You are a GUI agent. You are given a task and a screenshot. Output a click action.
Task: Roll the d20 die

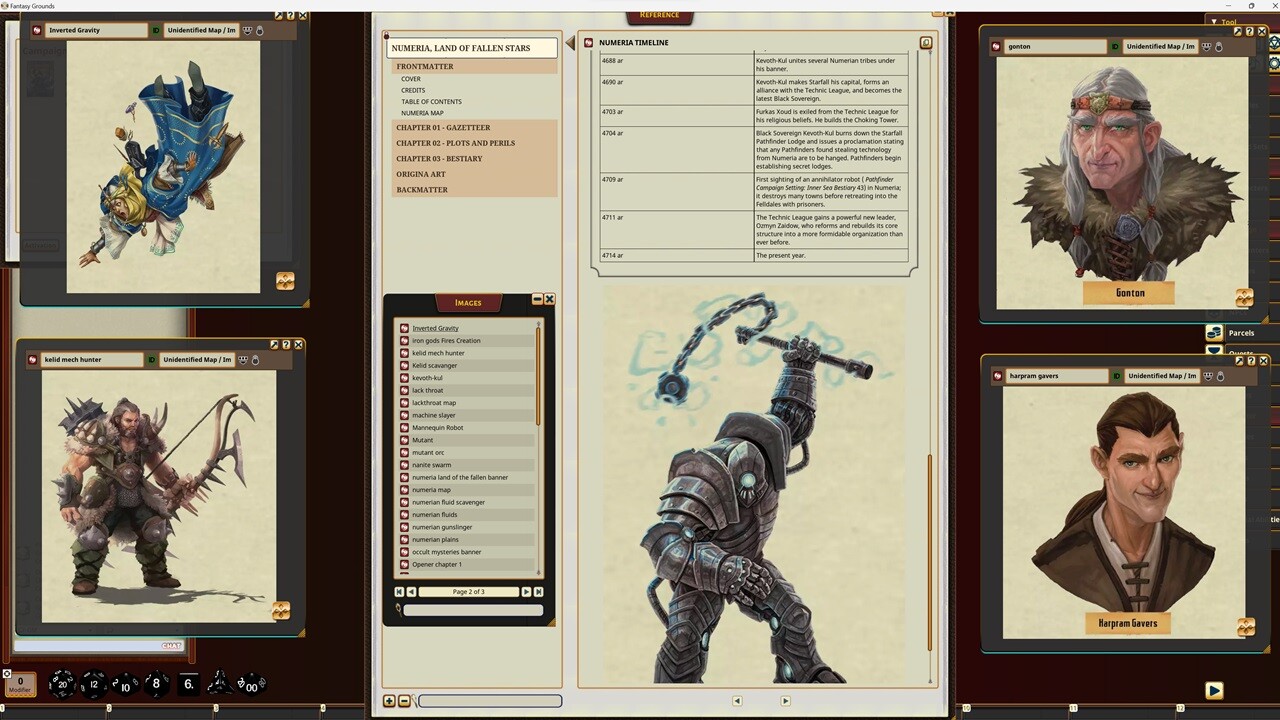pos(62,684)
